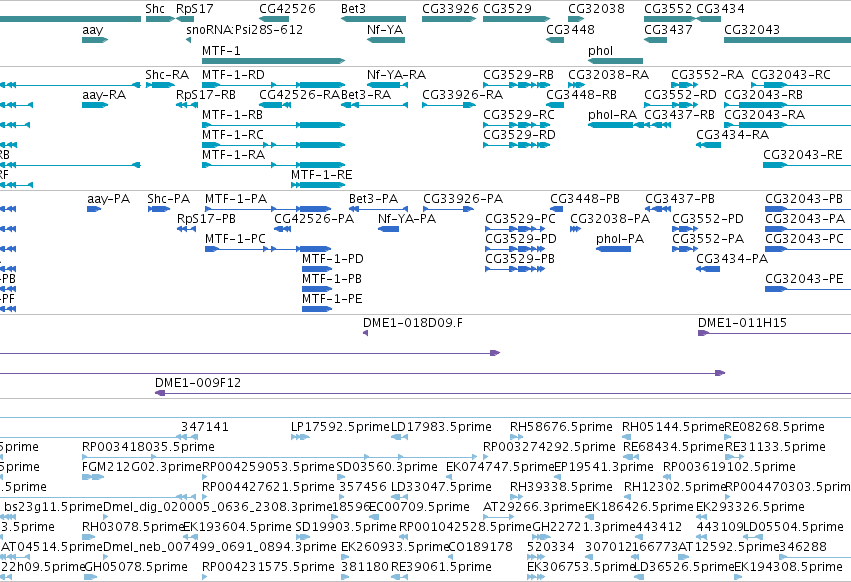Click the CG3552-RA transcript label

point(708,75)
